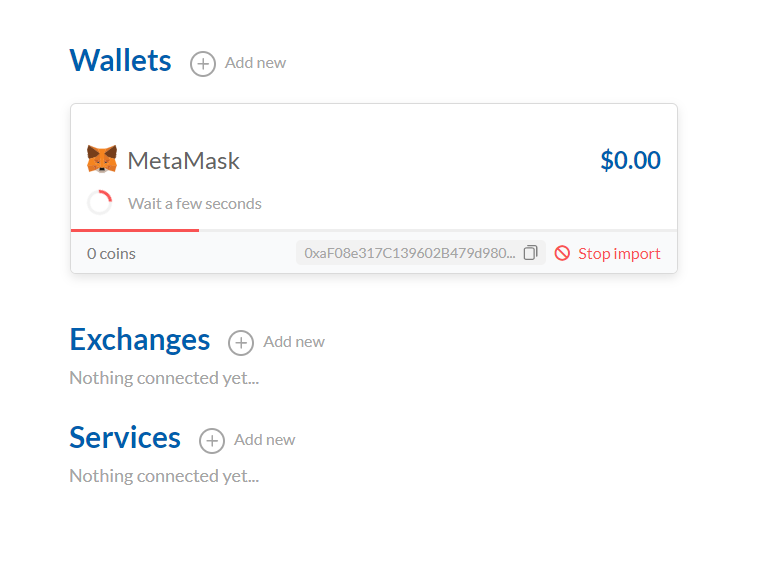Open the MetaMask wallet name
The height and width of the screenshot is (578, 758).
183,161
